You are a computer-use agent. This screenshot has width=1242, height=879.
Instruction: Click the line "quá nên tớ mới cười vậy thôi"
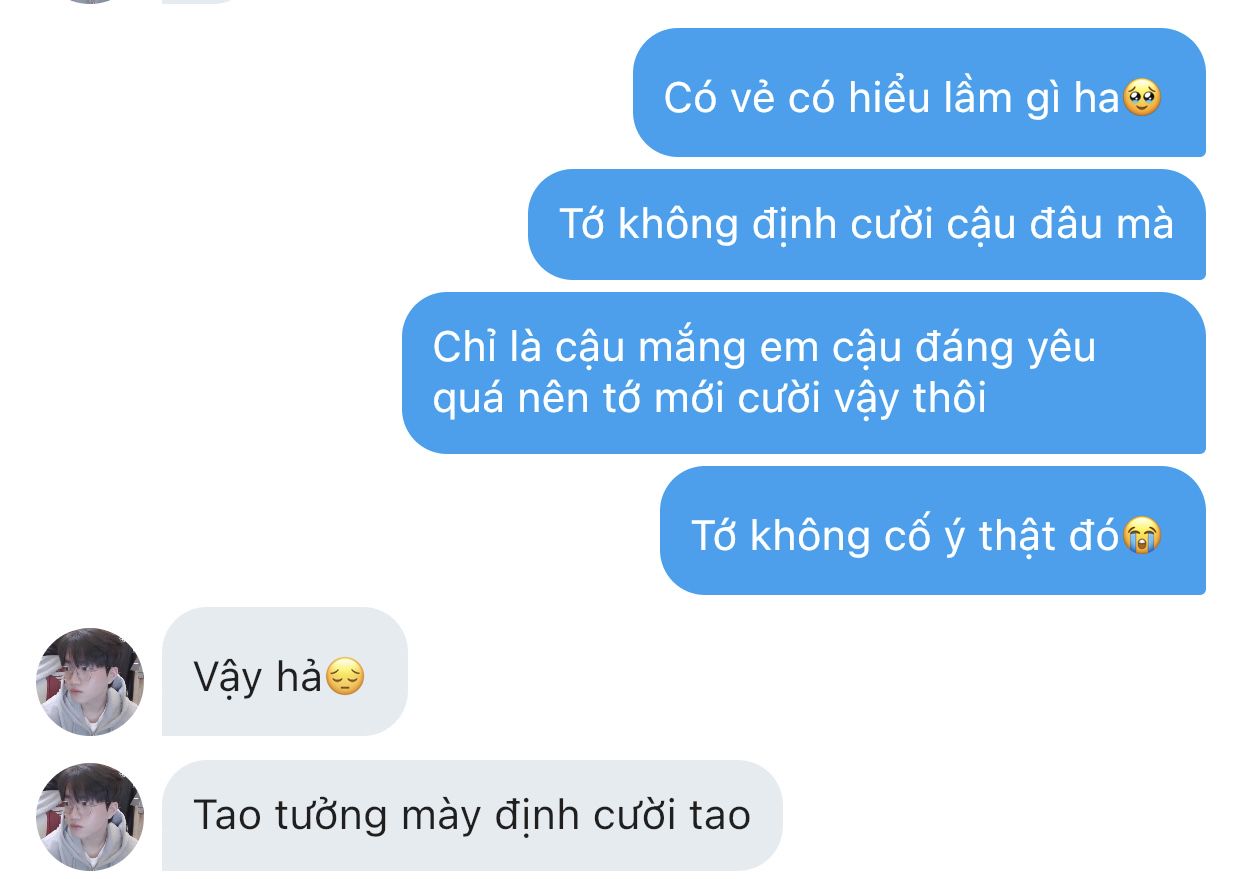pyautogui.click(x=710, y=399)
